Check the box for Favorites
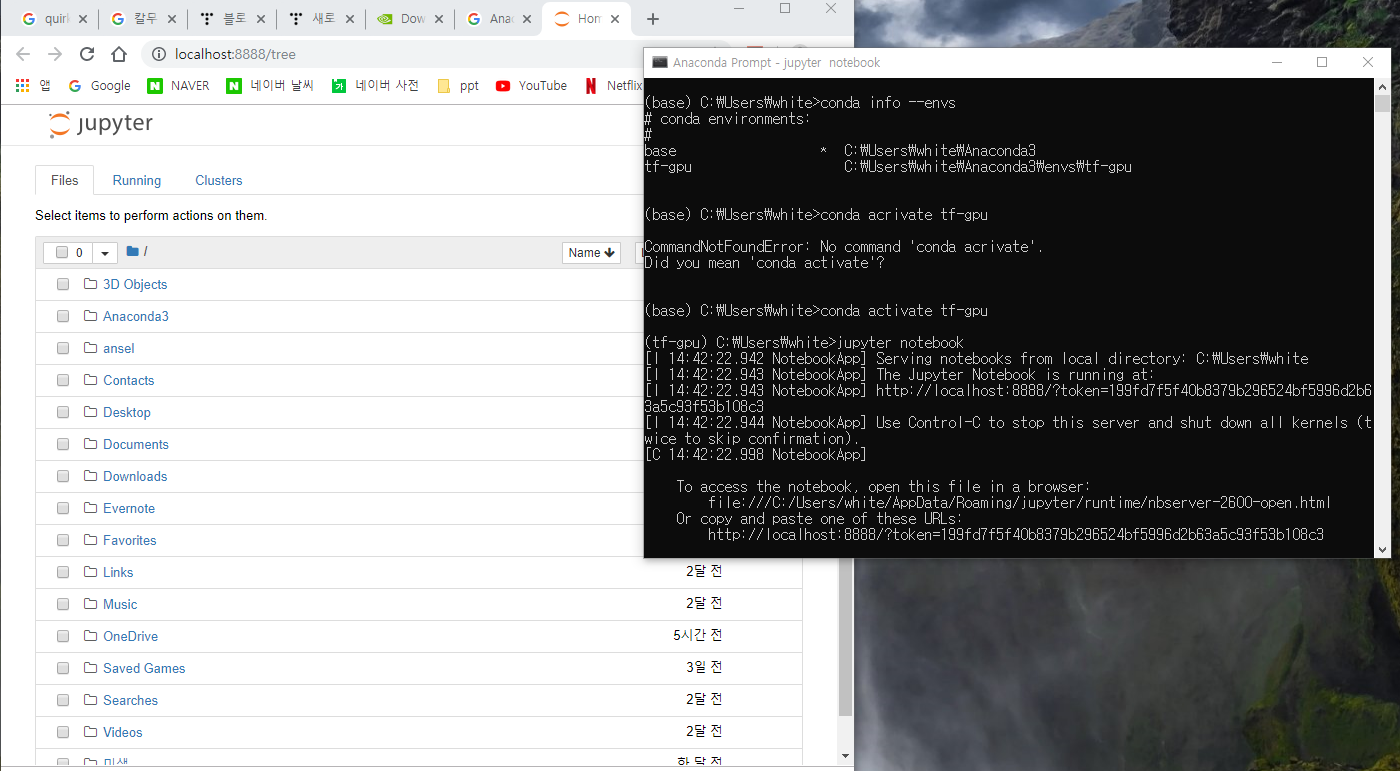Screen dimensions: 1400x771 [x=63, y=540]
